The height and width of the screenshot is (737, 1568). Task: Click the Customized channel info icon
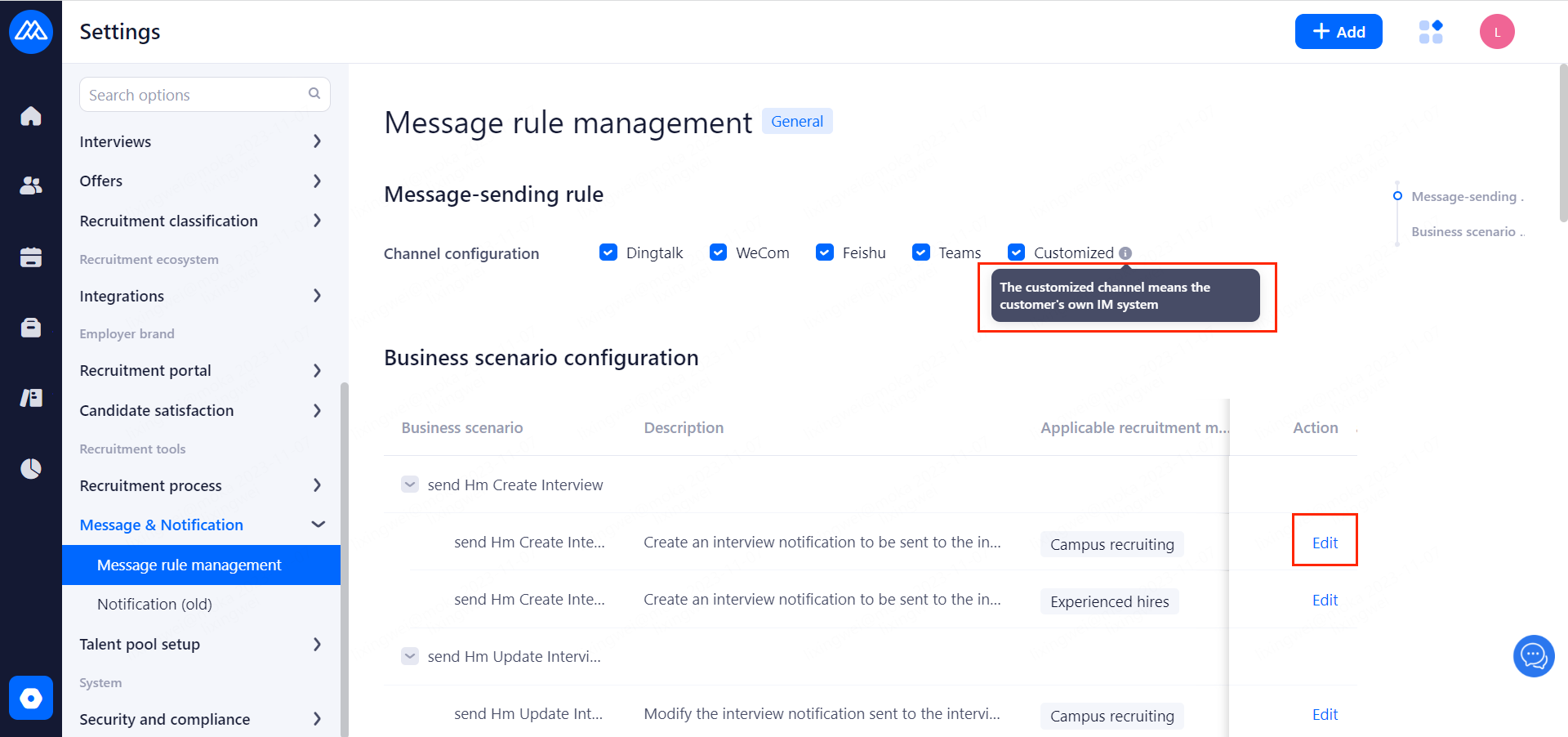coord(1125,253)
